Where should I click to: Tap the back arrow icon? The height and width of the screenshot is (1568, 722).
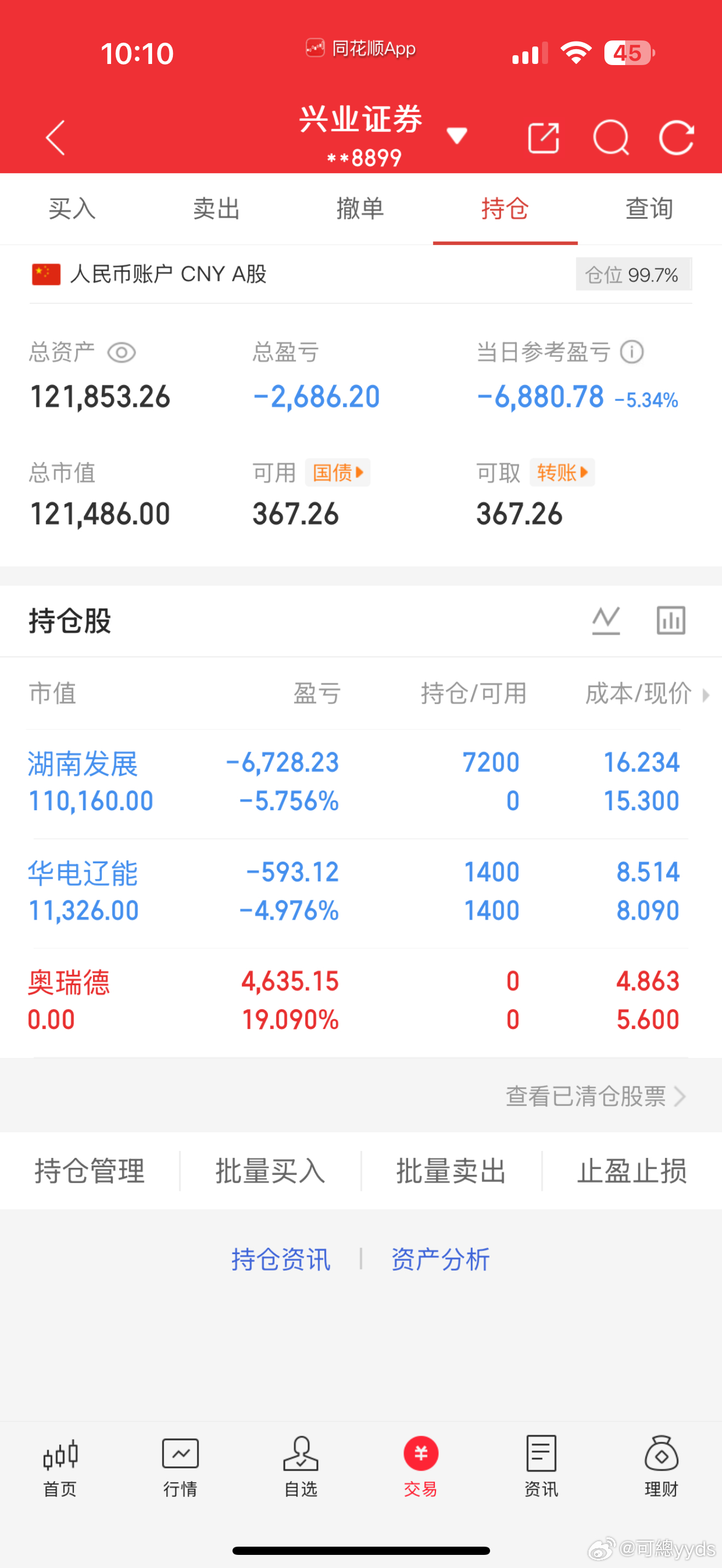(x=55, y=138)
